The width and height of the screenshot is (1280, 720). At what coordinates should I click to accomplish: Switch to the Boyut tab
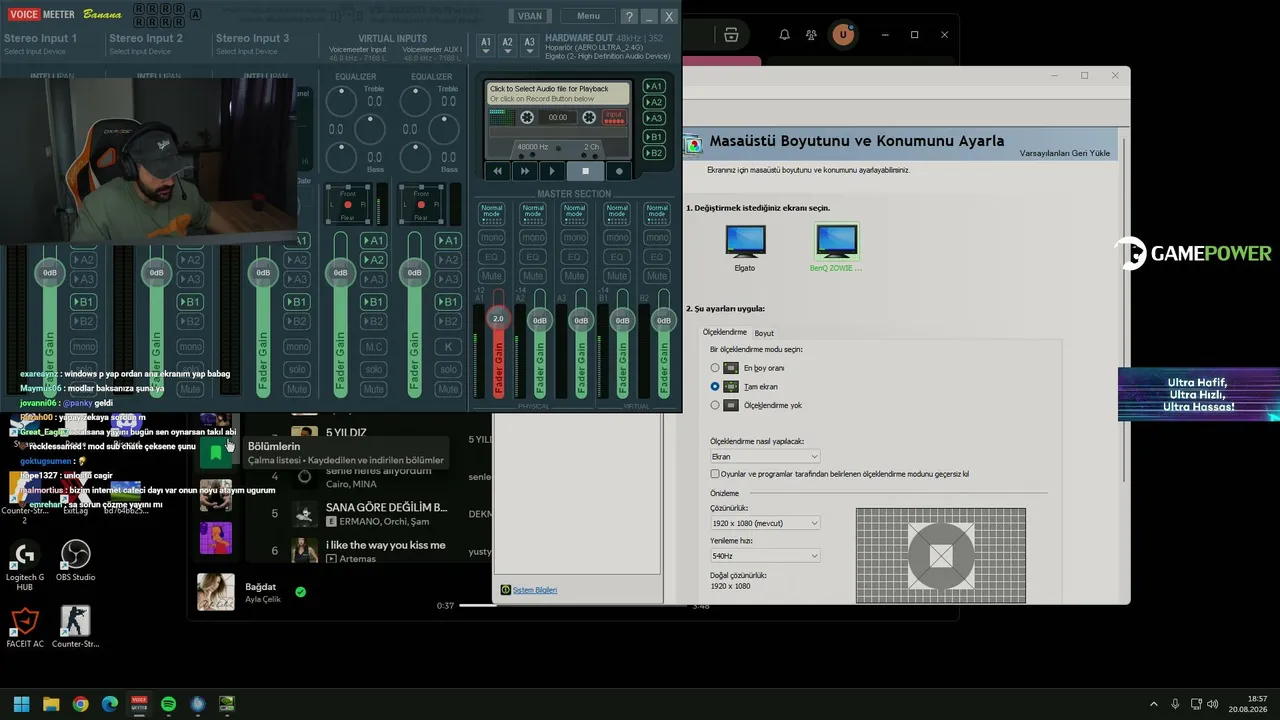coord(764,333)
